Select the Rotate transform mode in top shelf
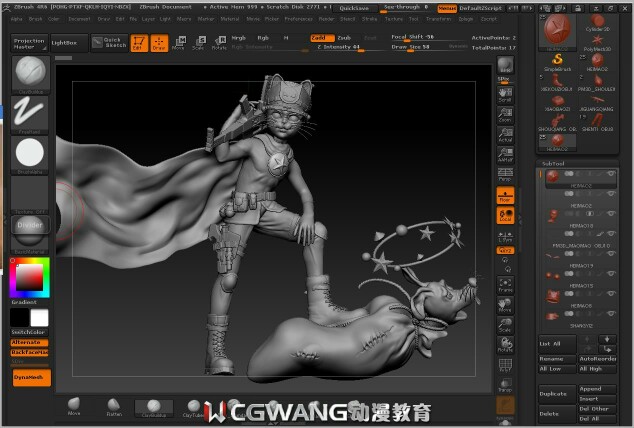 pyautogui.click(x=219, y=43)
